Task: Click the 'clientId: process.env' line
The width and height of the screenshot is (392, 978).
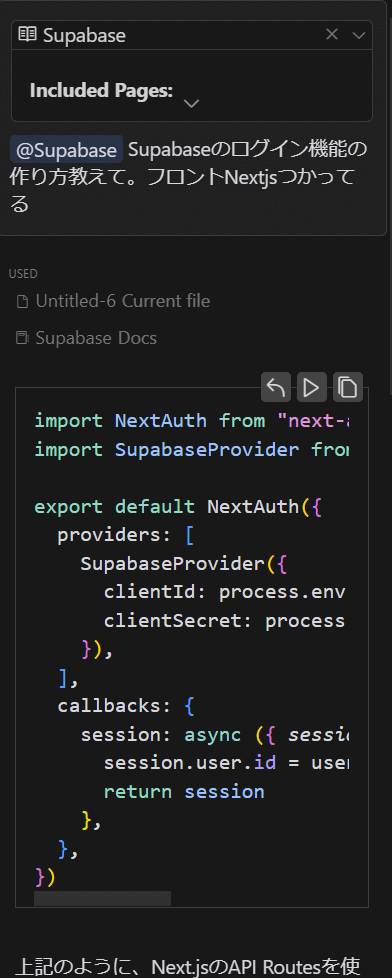Action: click(225, 593)
